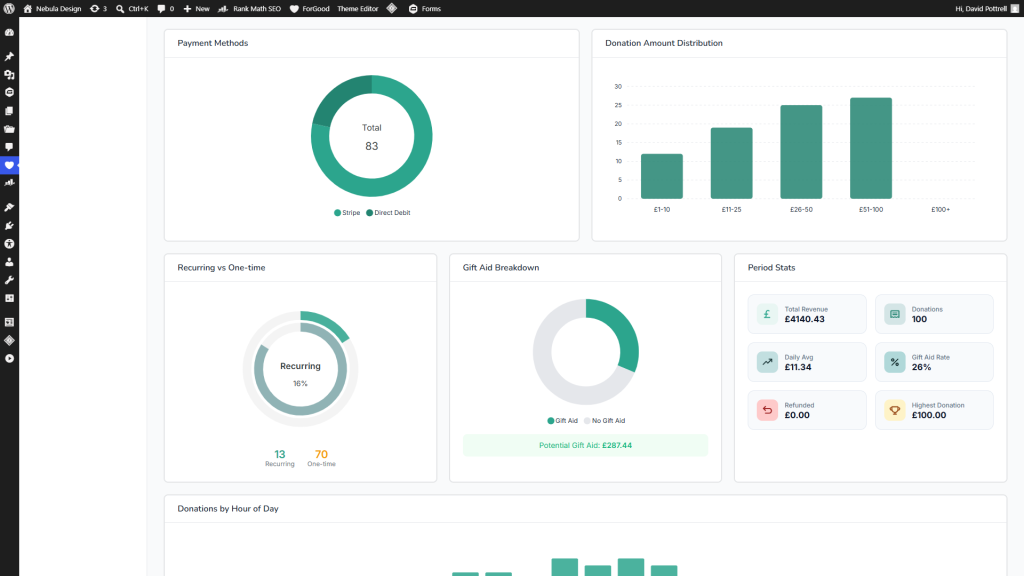Open Tools wrench icon in sidebar
Image resolution: width=1024 pixels, height=576 pixels.
point(9,280)
